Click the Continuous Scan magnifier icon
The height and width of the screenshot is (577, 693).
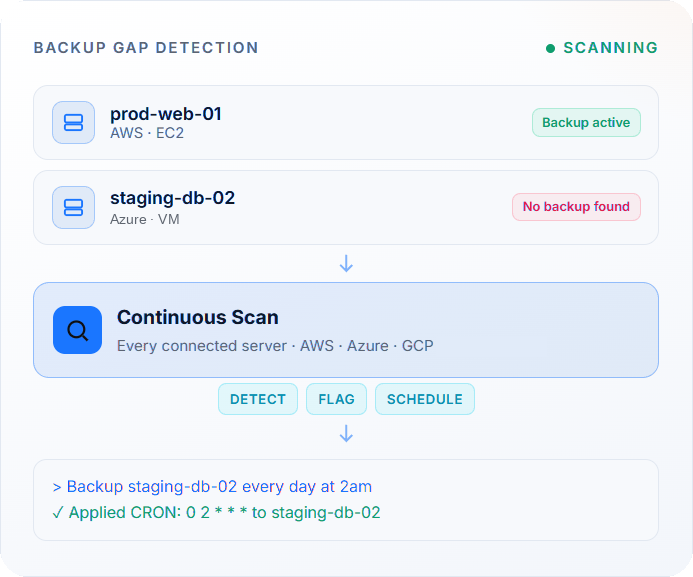point(77,330)
